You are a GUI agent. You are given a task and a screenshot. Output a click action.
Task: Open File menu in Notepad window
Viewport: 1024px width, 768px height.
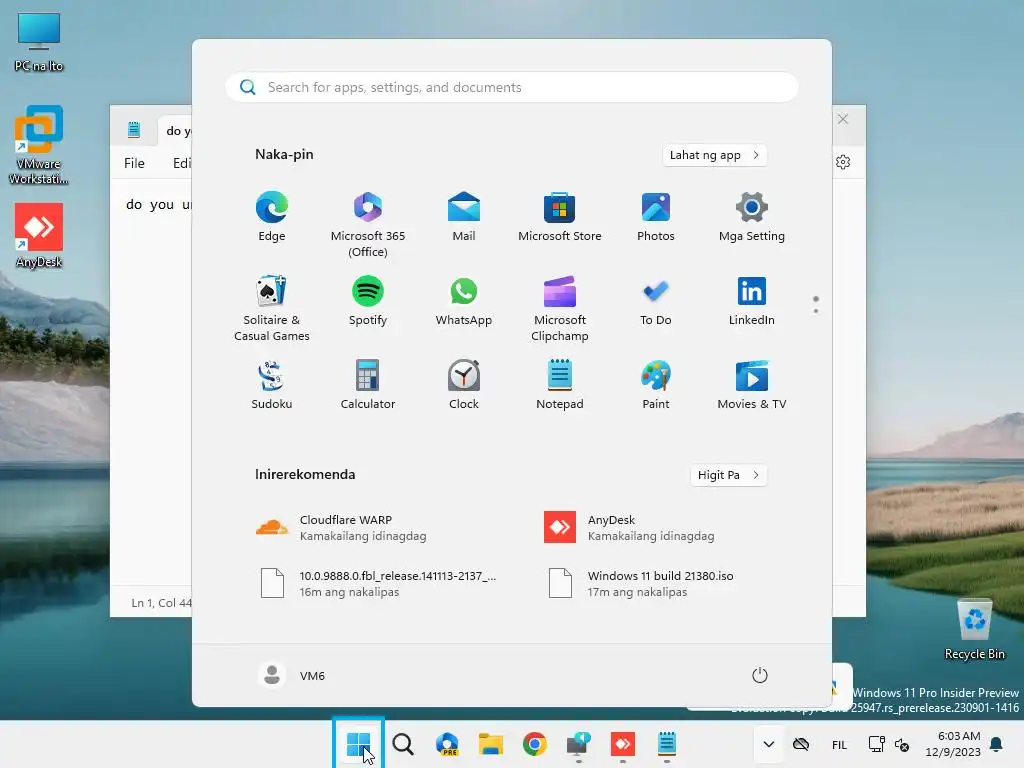pos(135,163)
